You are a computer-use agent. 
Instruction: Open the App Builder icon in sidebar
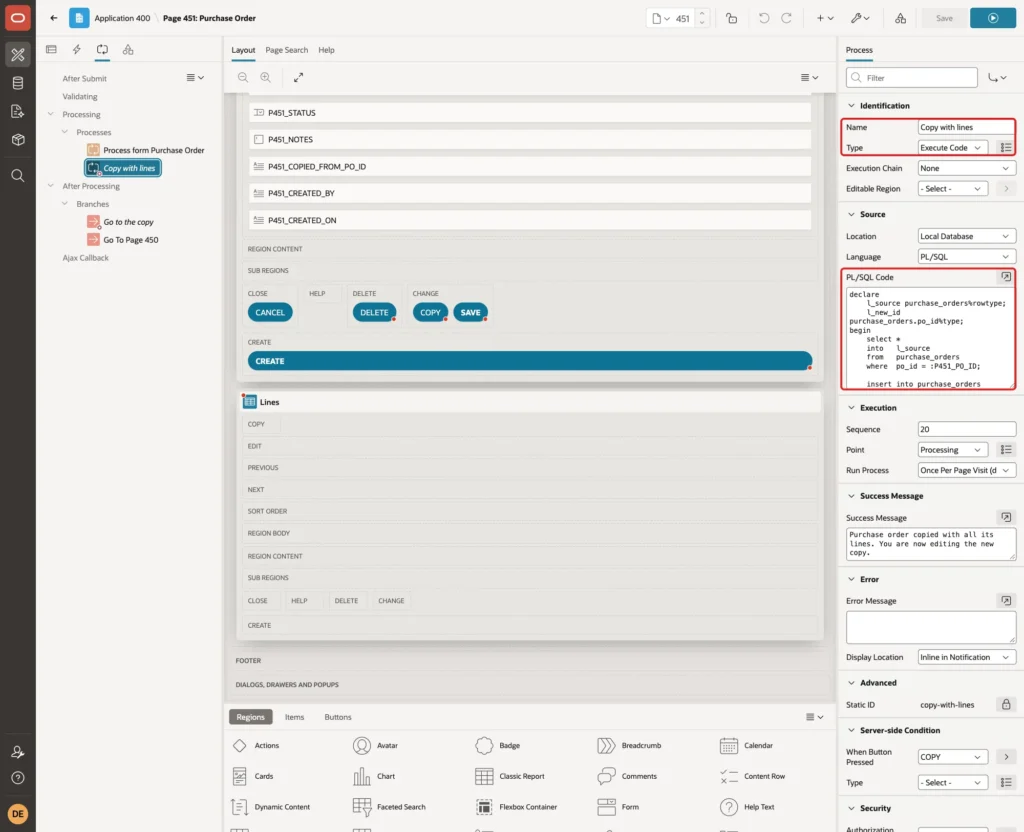point(18,55)
